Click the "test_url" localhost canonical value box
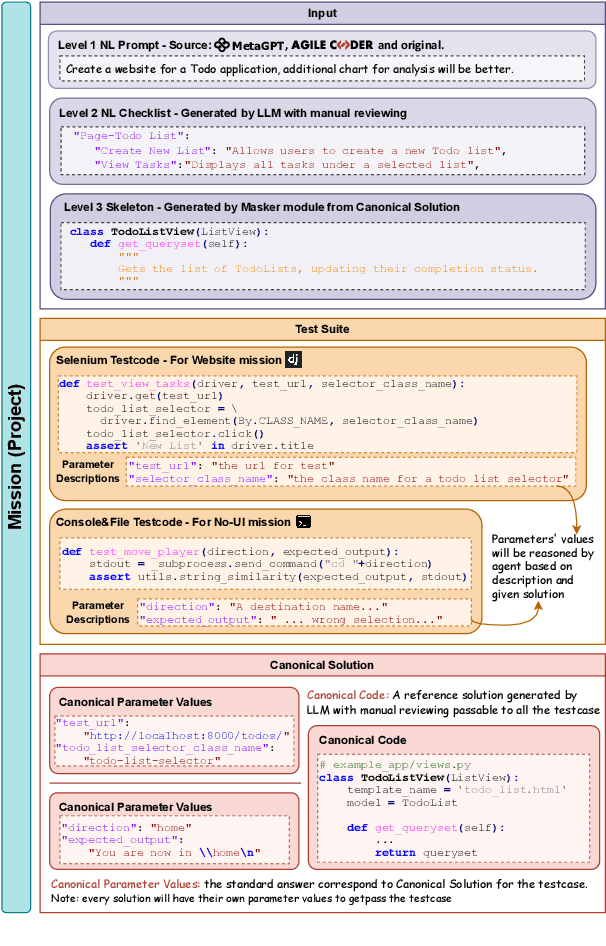 pyautogui.click(x=173, y=741)
